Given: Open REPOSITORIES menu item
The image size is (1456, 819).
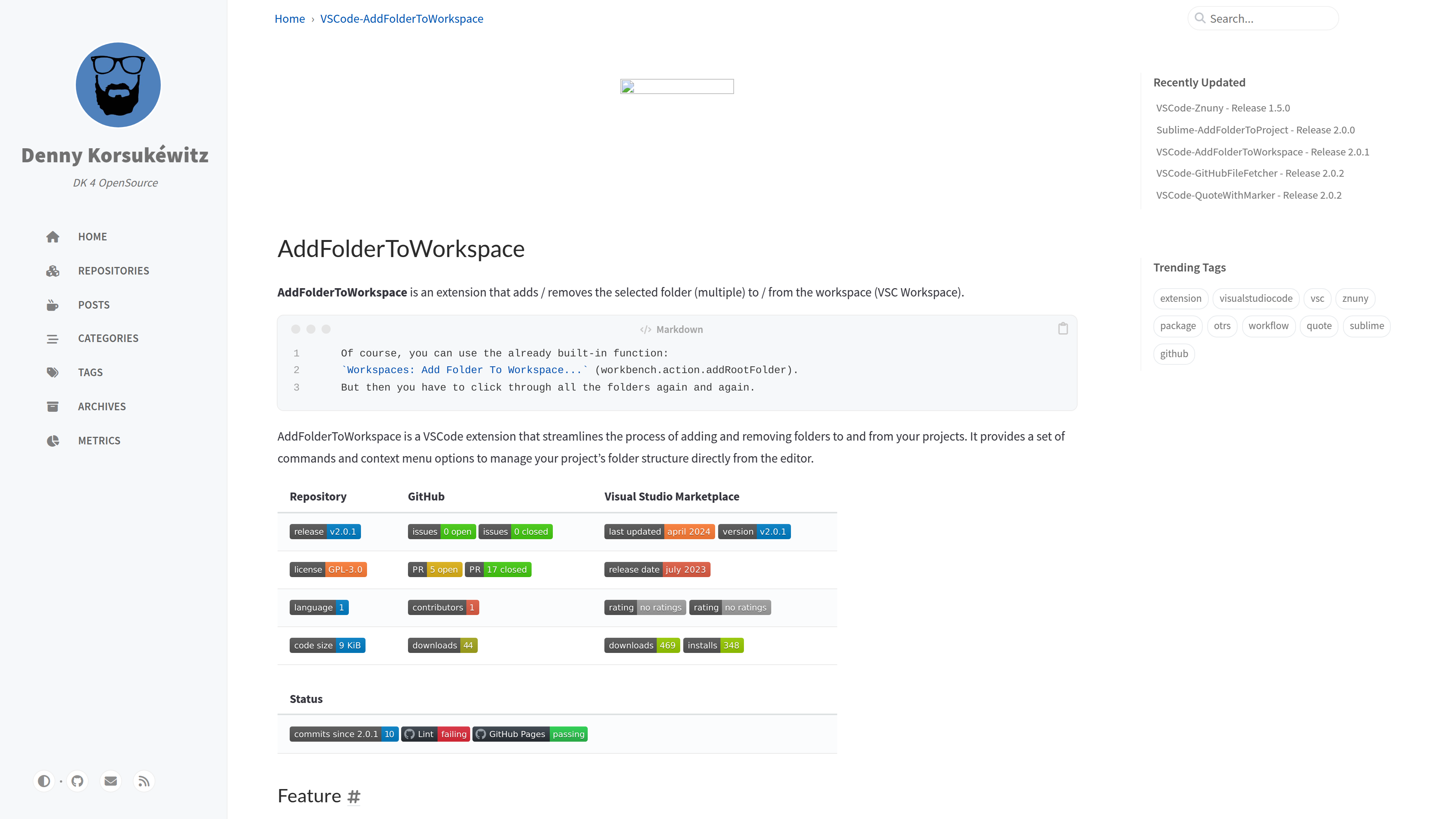Looking at the screenshot, I should 114,271.
